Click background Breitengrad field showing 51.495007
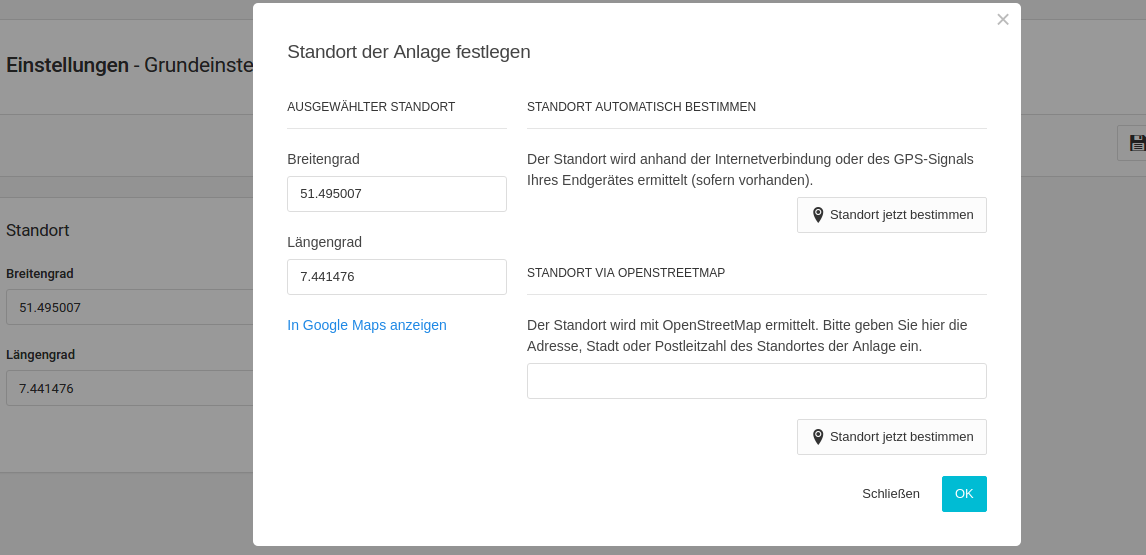Screen dimensions: 1146x555 tap(130, 307)
